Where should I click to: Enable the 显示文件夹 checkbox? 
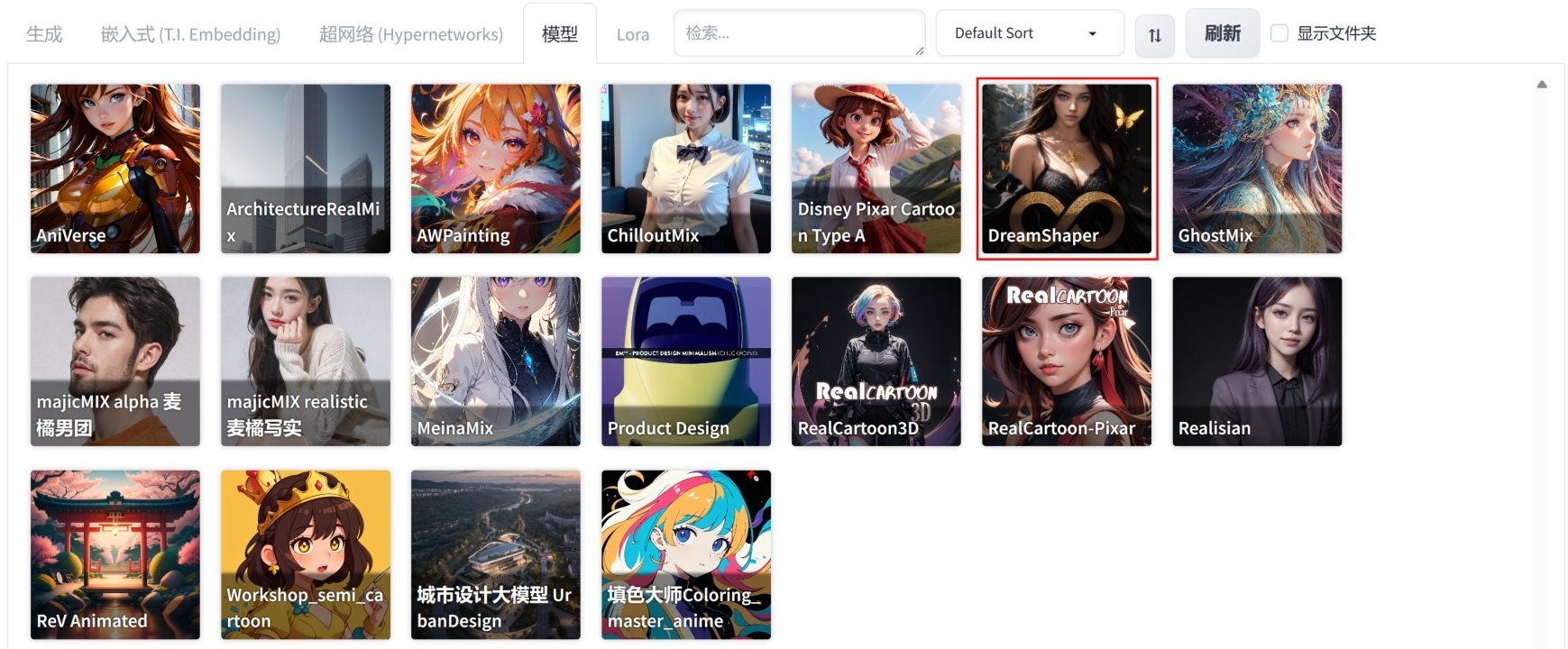coord(1279,33)
